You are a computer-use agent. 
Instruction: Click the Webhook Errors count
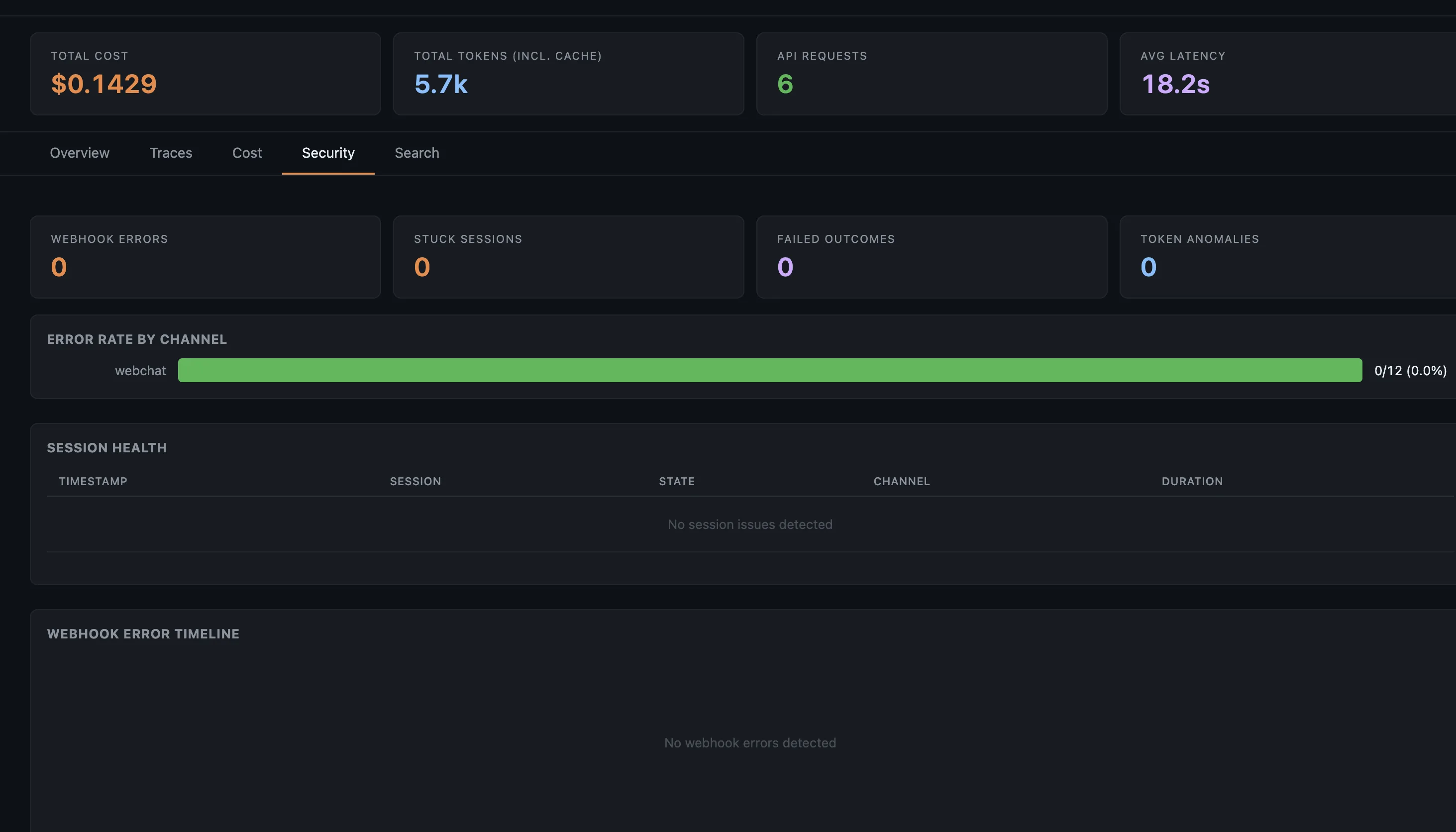[x=58, y=266]
